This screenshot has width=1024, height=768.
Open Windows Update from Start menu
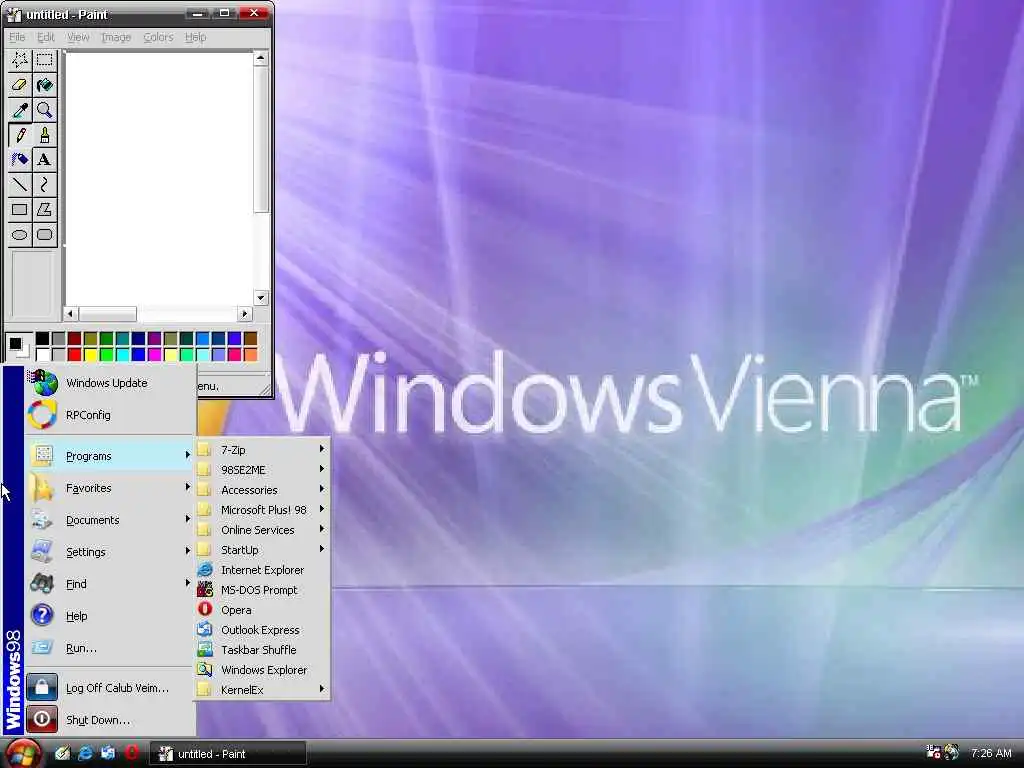[110, 383]
